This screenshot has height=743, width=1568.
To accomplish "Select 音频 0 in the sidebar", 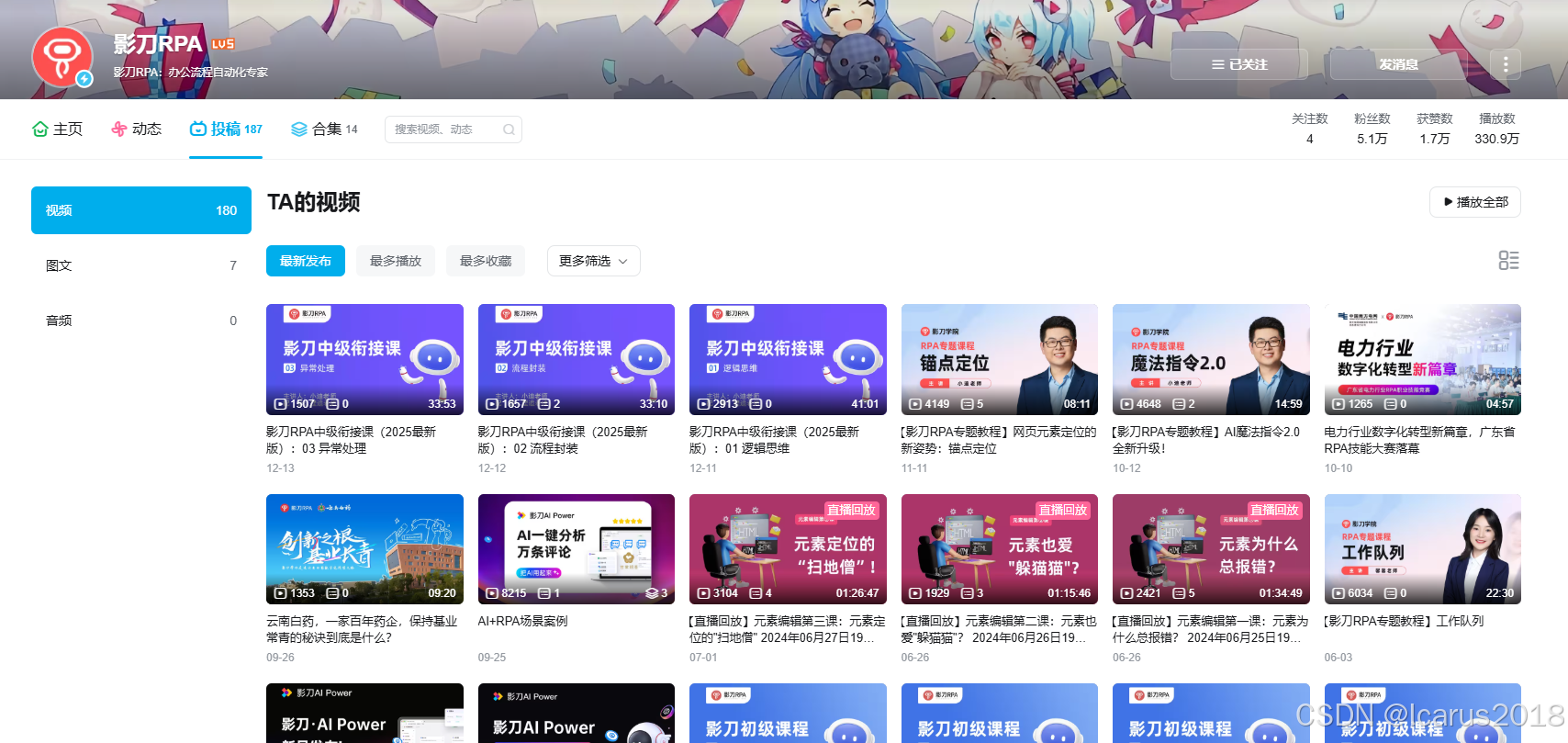I will coord(141,321).
